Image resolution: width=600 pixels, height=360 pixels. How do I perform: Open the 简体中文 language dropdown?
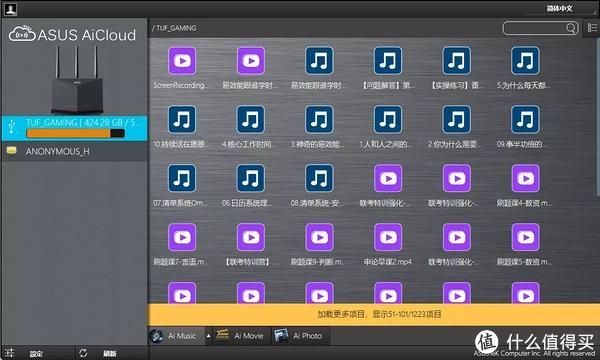coord(560,8)
